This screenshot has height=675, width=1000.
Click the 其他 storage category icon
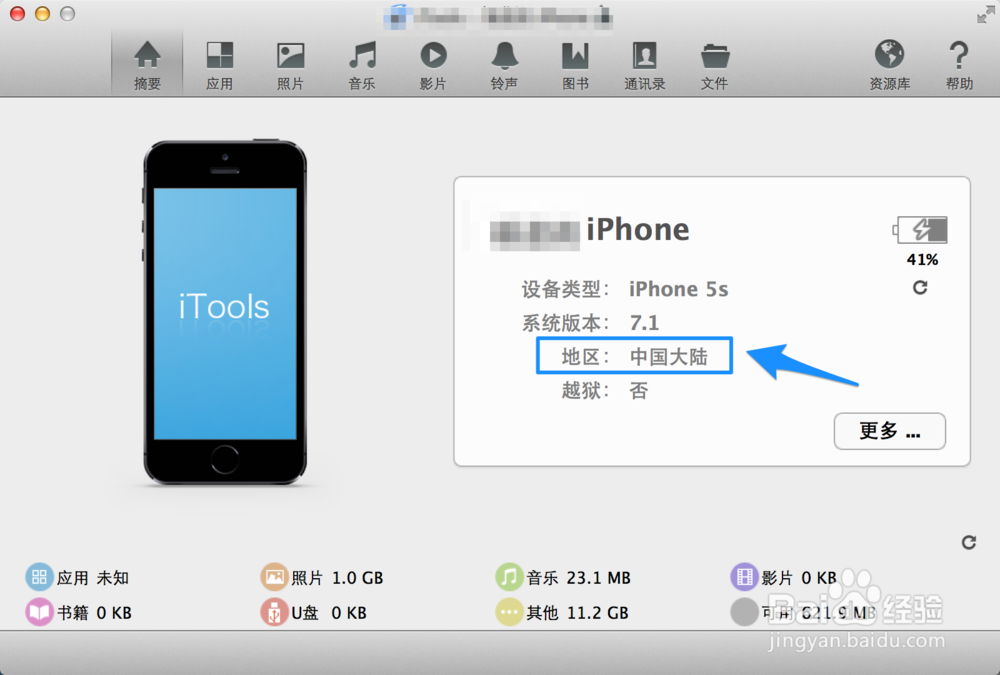coord(509,612)
